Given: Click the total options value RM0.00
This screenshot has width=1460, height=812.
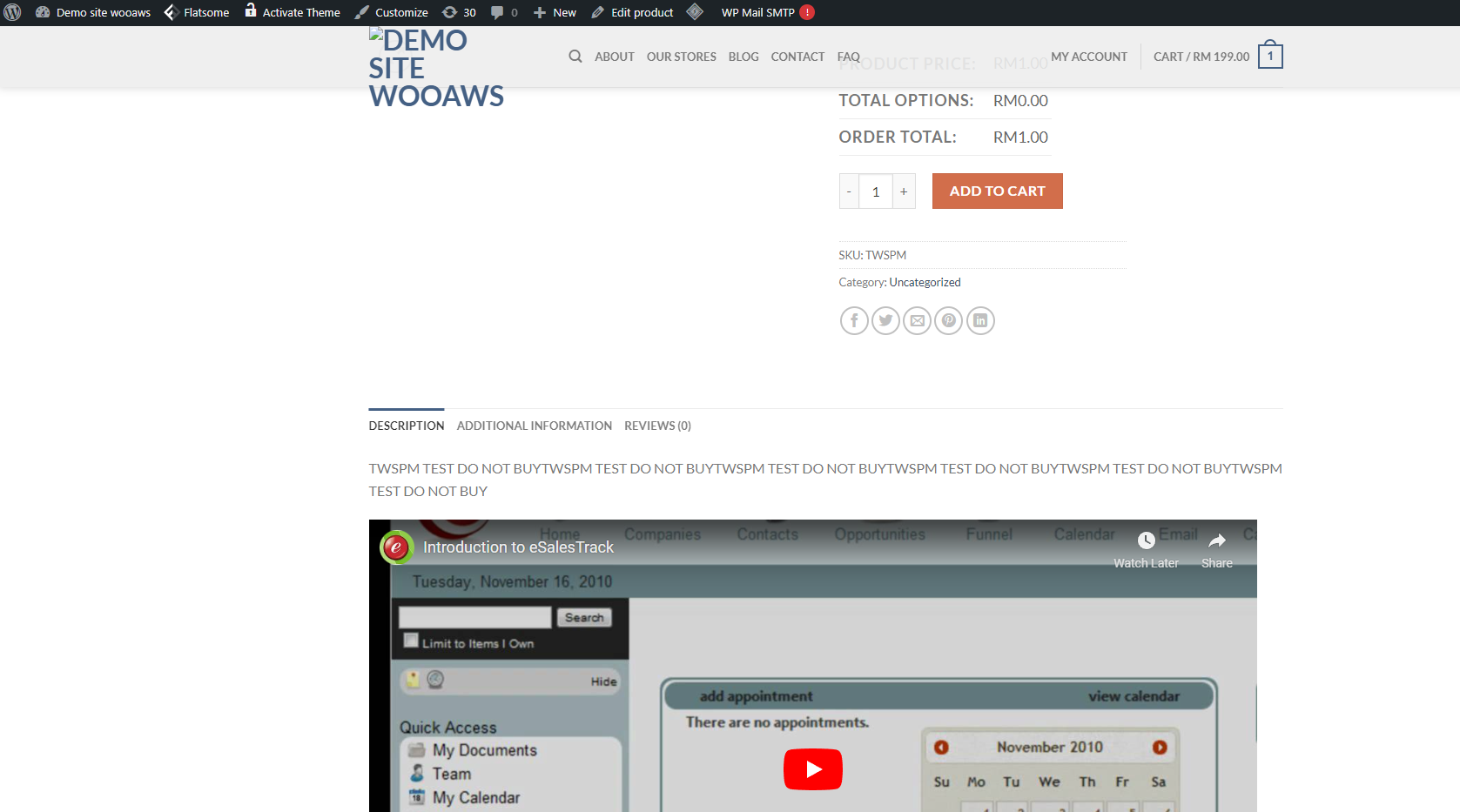Looking at the screenshot, I should [1020, 100].
